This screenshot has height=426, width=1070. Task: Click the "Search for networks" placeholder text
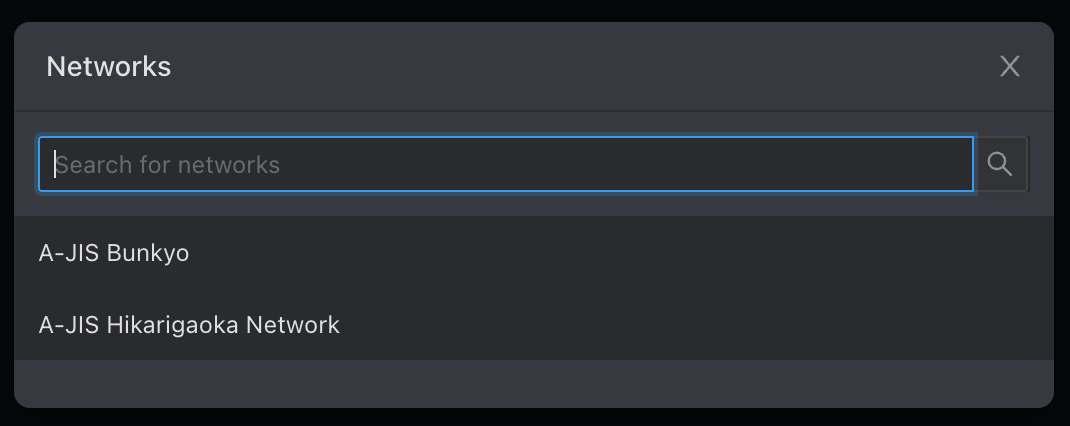[168, 165]
